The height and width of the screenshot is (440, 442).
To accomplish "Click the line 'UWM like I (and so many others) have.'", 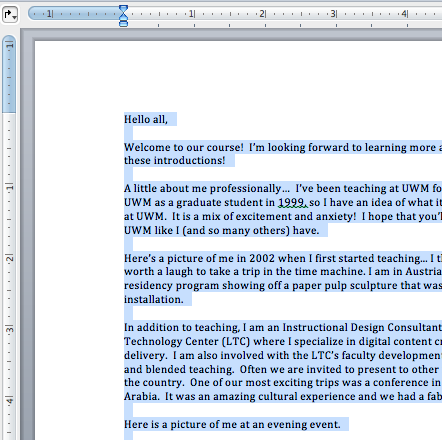I will point(222,230).
